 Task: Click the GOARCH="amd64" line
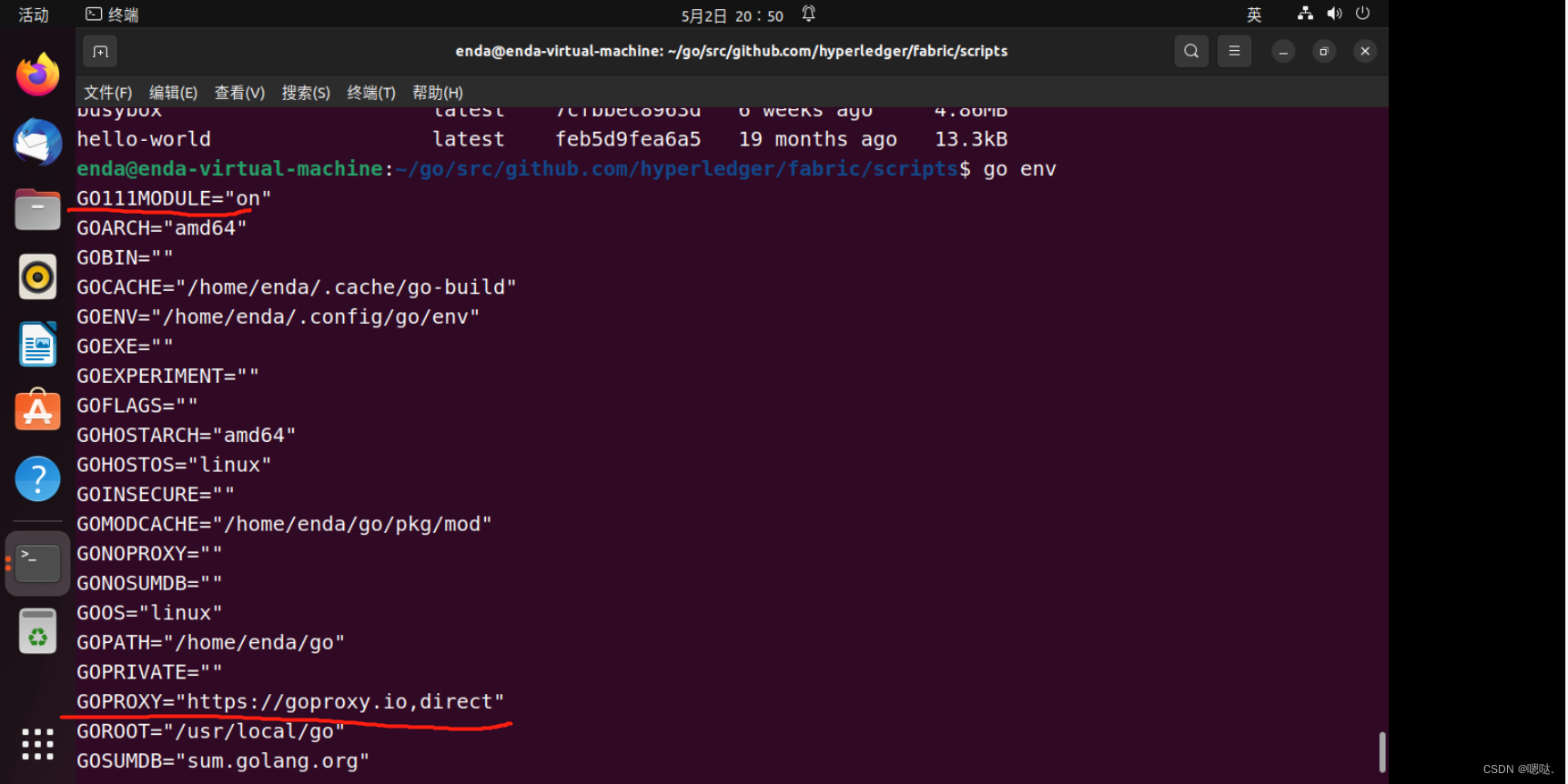pos(162,228)
